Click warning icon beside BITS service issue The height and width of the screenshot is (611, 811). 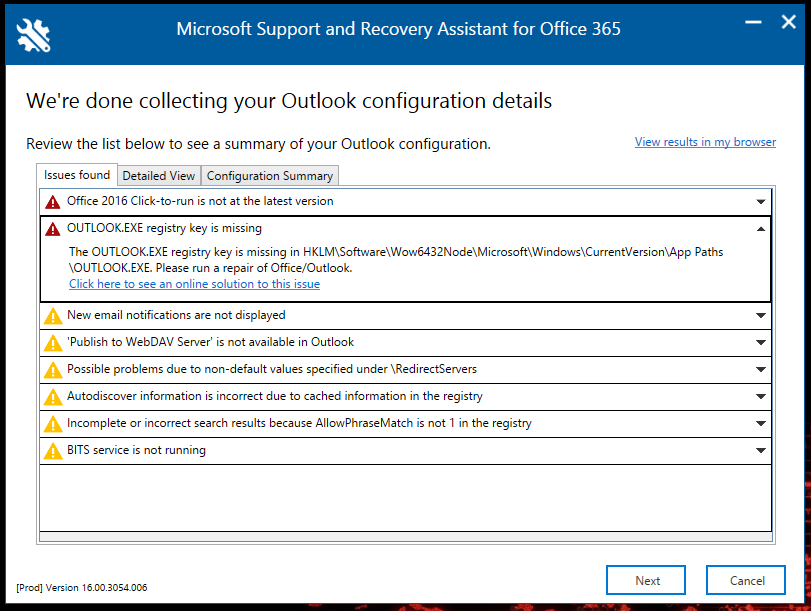click(53, 451)
